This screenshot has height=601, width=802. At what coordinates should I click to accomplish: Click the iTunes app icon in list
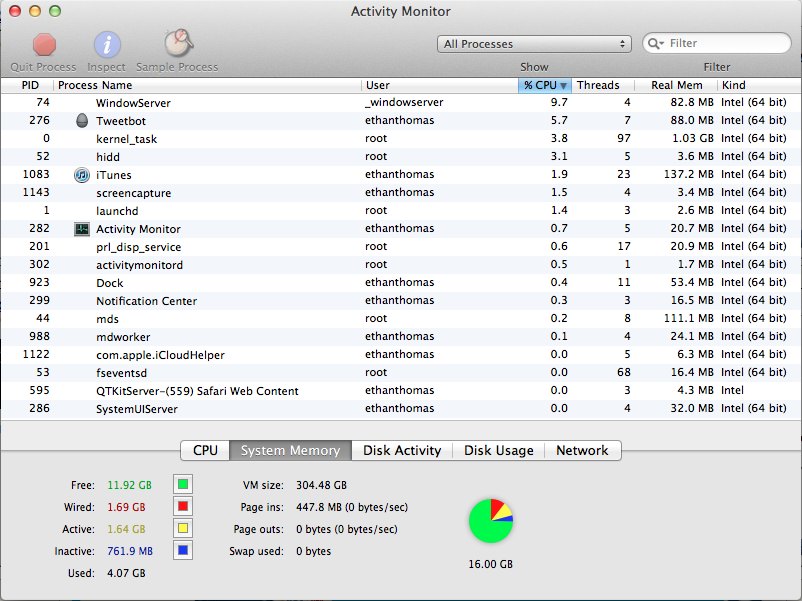pyautogui.click(x=82, y=175)
